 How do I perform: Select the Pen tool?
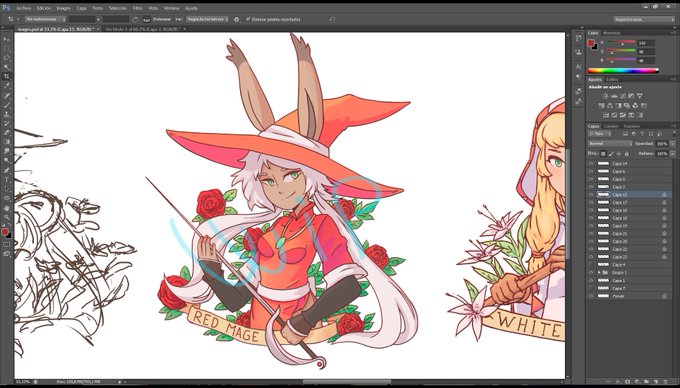tap(7, 170)
